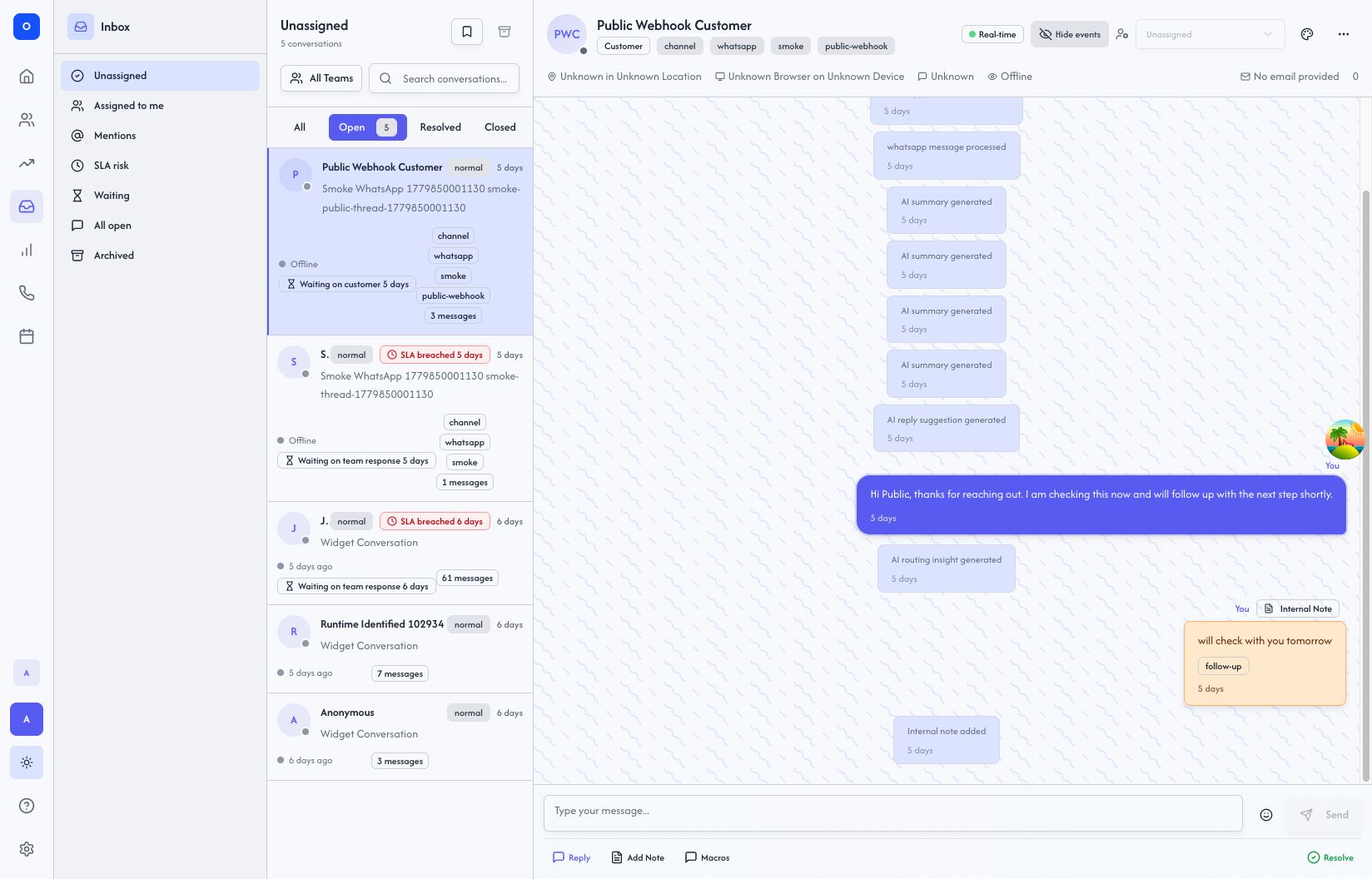Image resolution: width=1372 pixels, height=879 pixels.
Task: Click the small light A avatar in sidebar
Action: point(27,673)
